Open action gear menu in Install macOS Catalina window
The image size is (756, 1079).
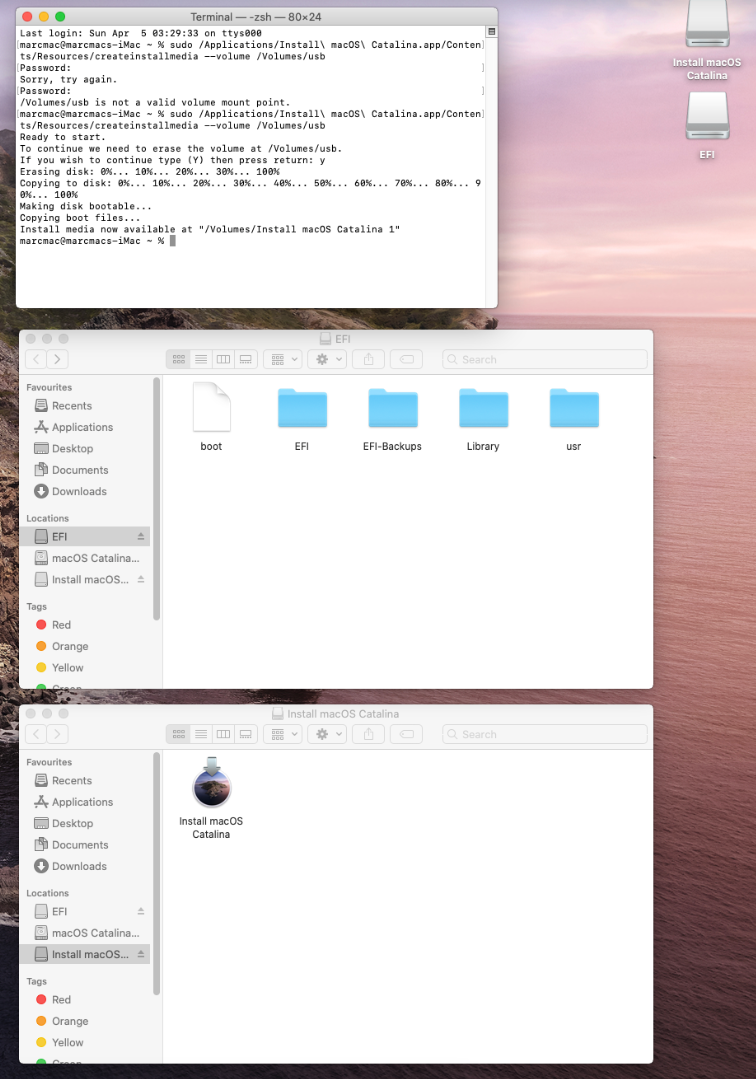[x=327, y=734]
